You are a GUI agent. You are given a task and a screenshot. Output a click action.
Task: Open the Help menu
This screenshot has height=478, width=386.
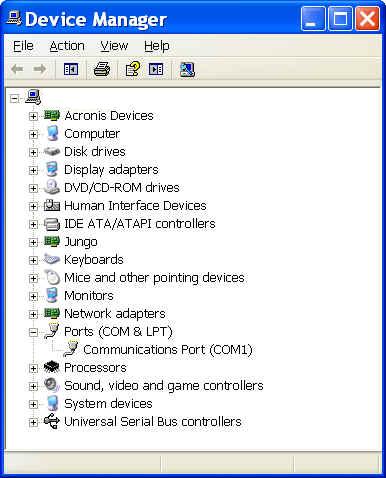click(x=157, y=46)
